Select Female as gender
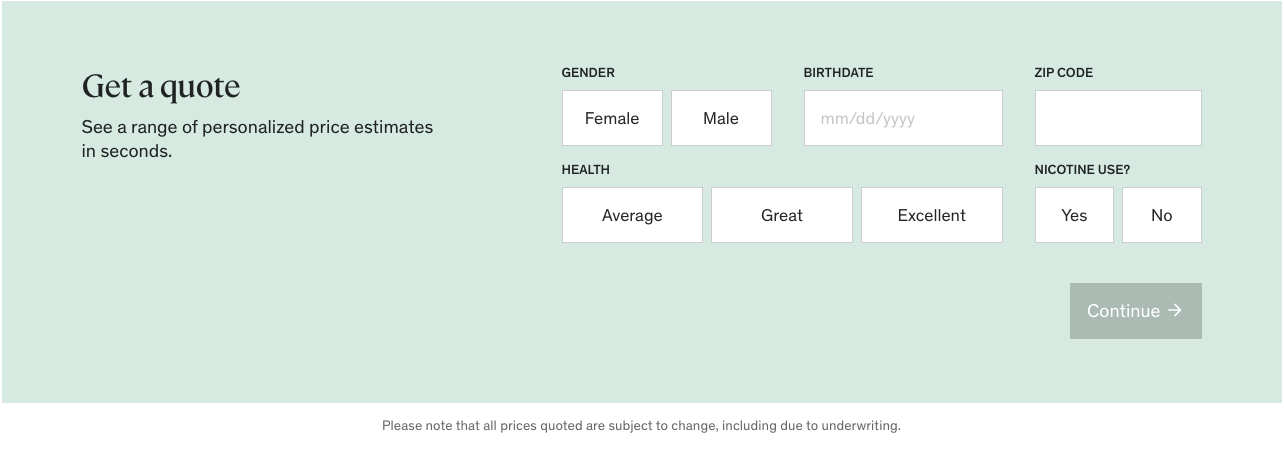Image resolution: width=1284 pixels, height=450 pixels. [x=612, y=118]
